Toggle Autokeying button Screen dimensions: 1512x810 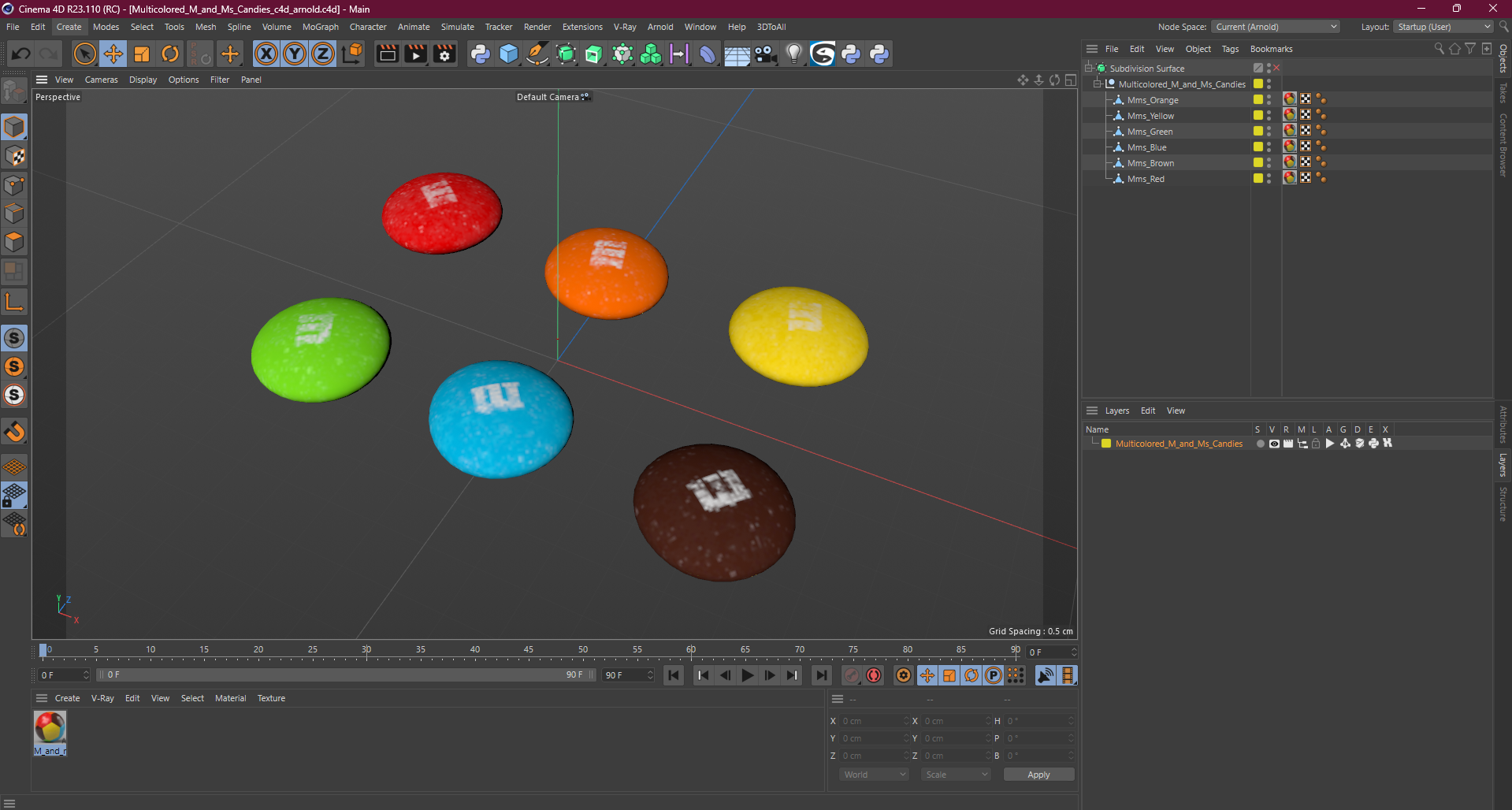pyautogui.click(x=874, y=675)
